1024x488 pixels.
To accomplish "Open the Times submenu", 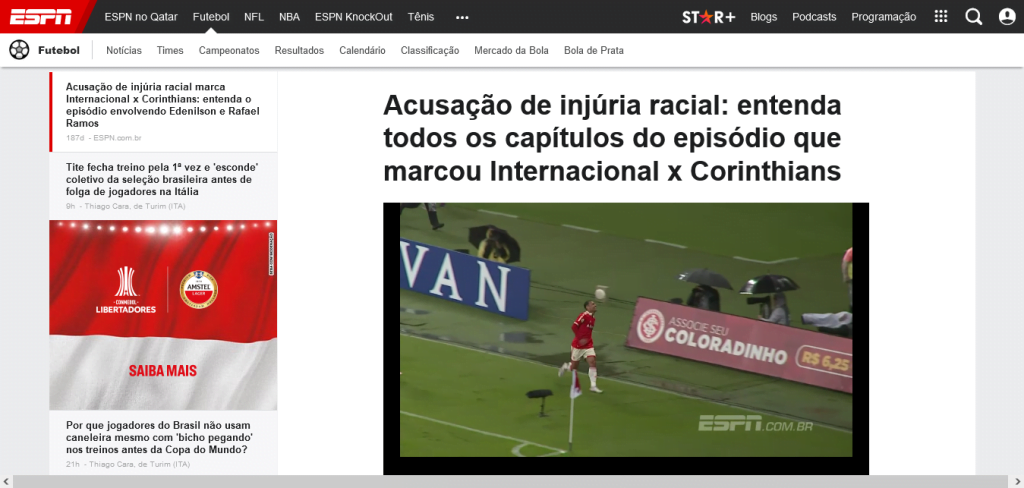I will [x=170, y=50].
